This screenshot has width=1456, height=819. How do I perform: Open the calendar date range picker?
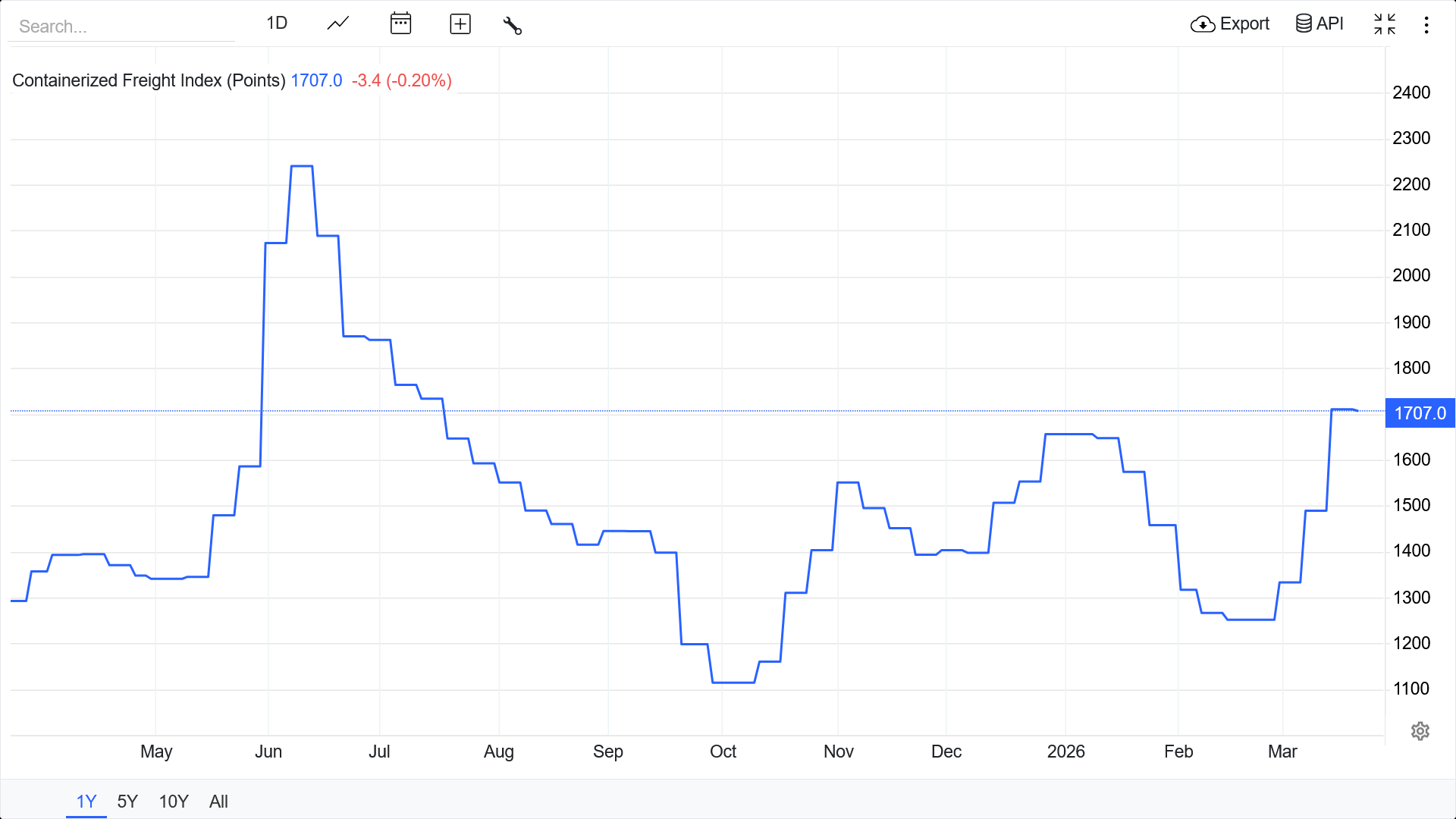pos(400,24)
